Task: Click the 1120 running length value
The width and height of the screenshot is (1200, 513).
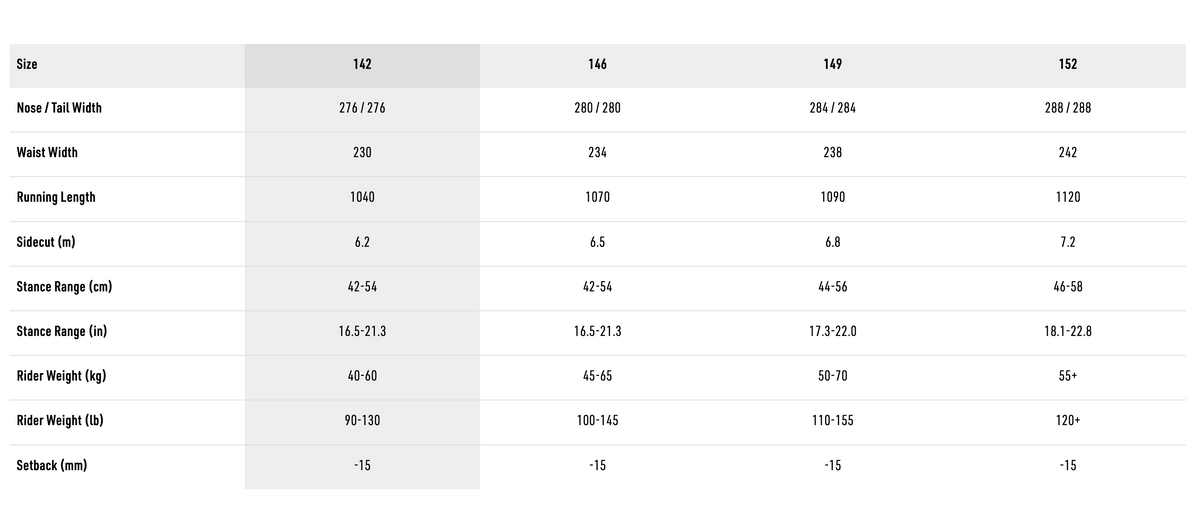Action: pos(1068,197)
